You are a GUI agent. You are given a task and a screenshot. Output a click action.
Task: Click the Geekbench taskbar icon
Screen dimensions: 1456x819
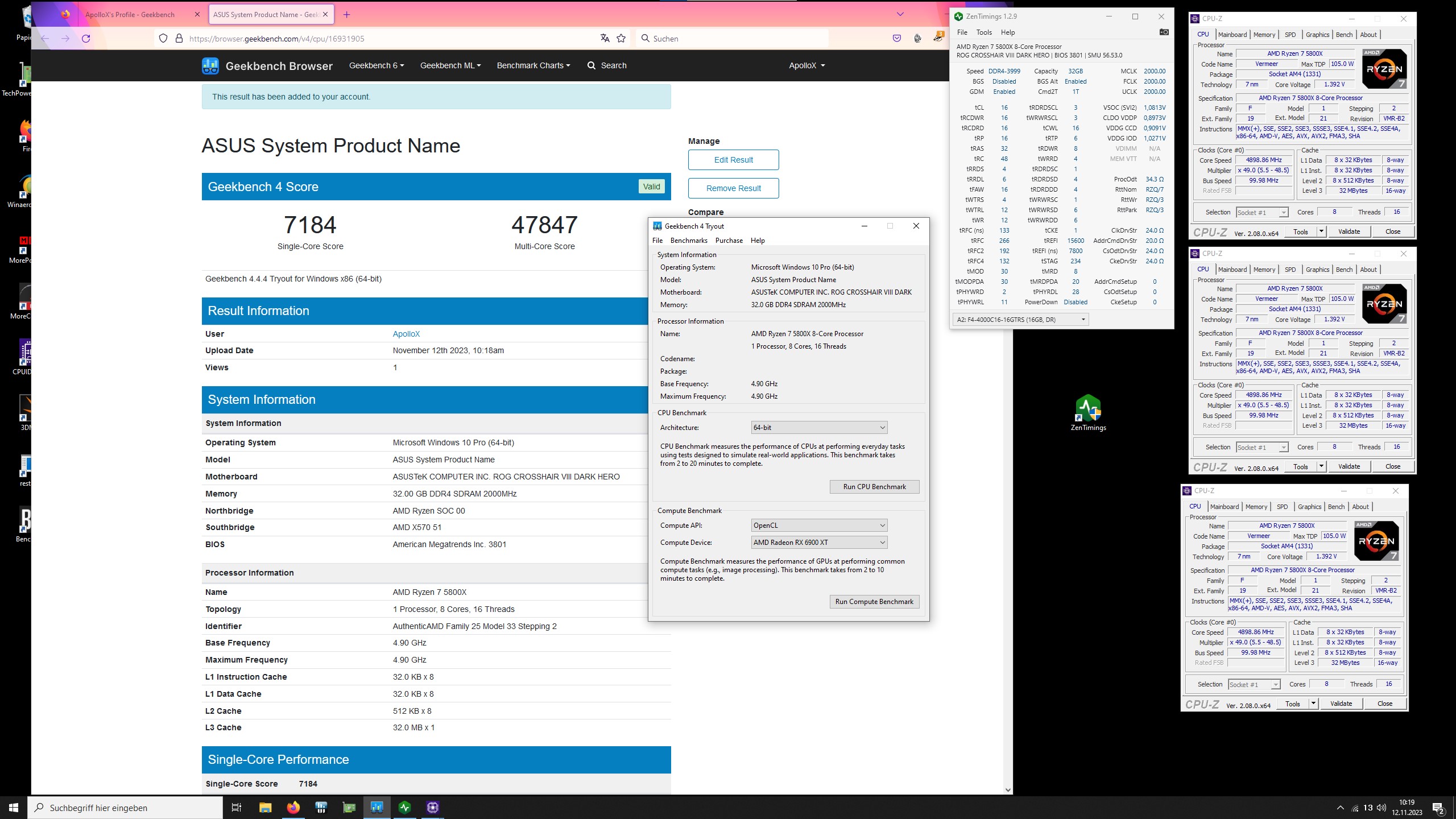pyautogui.click(x=377, y=807)
